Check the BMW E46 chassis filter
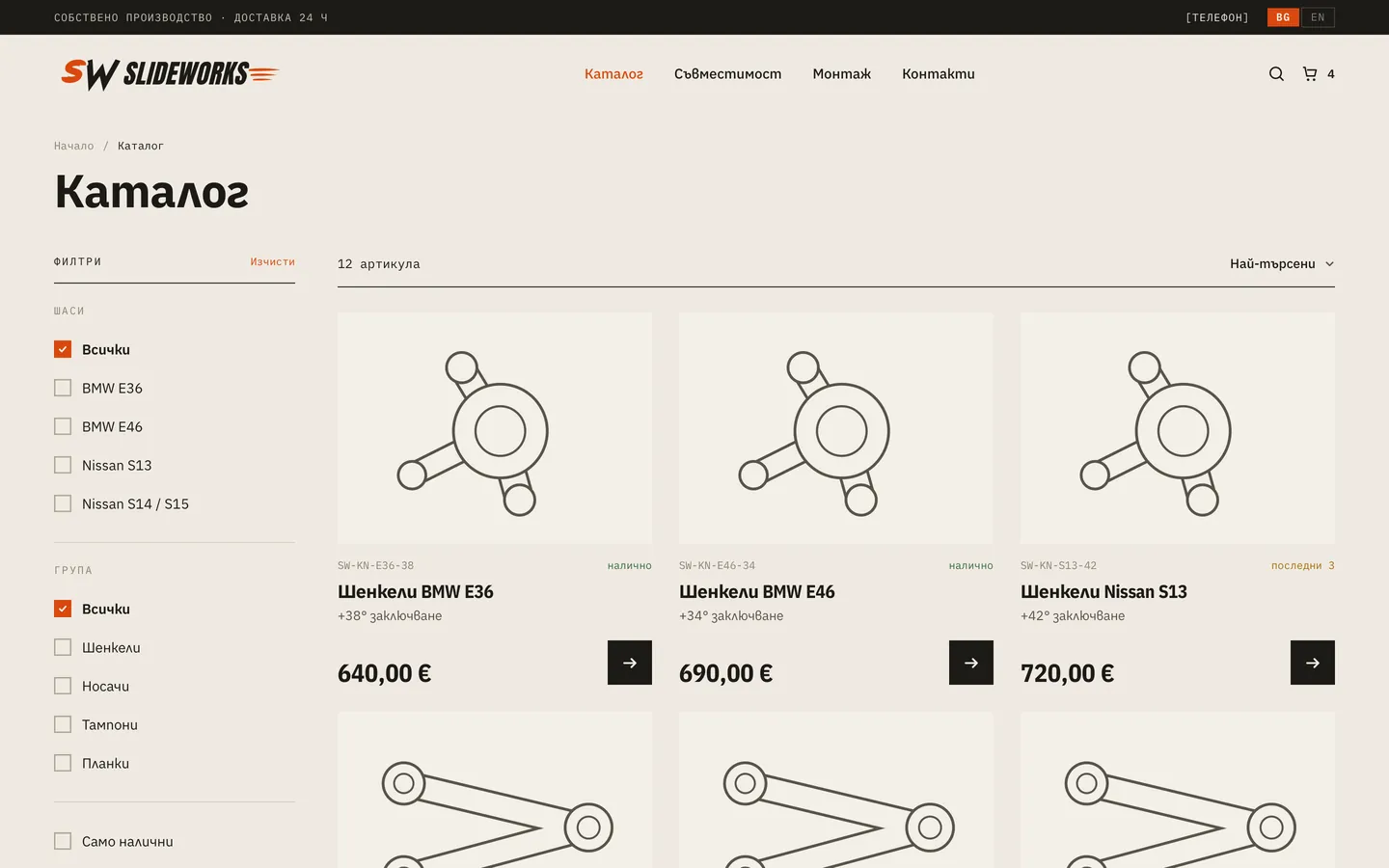The height and width of the screenshot is (868, 1389). click(63, 426)
